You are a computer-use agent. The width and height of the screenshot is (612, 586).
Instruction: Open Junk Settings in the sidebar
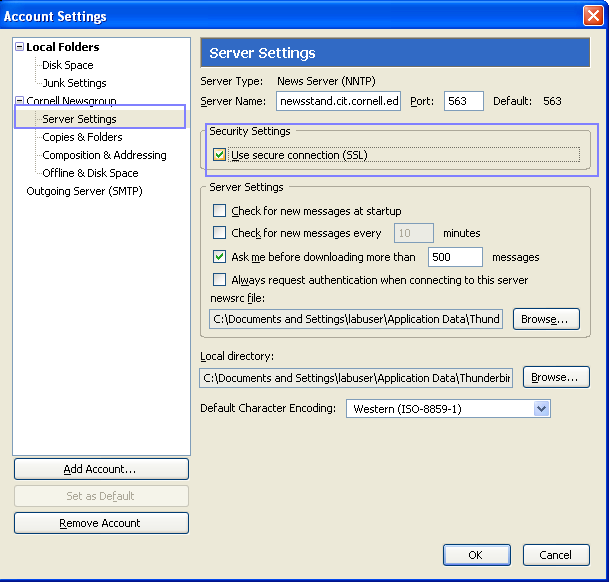click(x=74, y=83)
